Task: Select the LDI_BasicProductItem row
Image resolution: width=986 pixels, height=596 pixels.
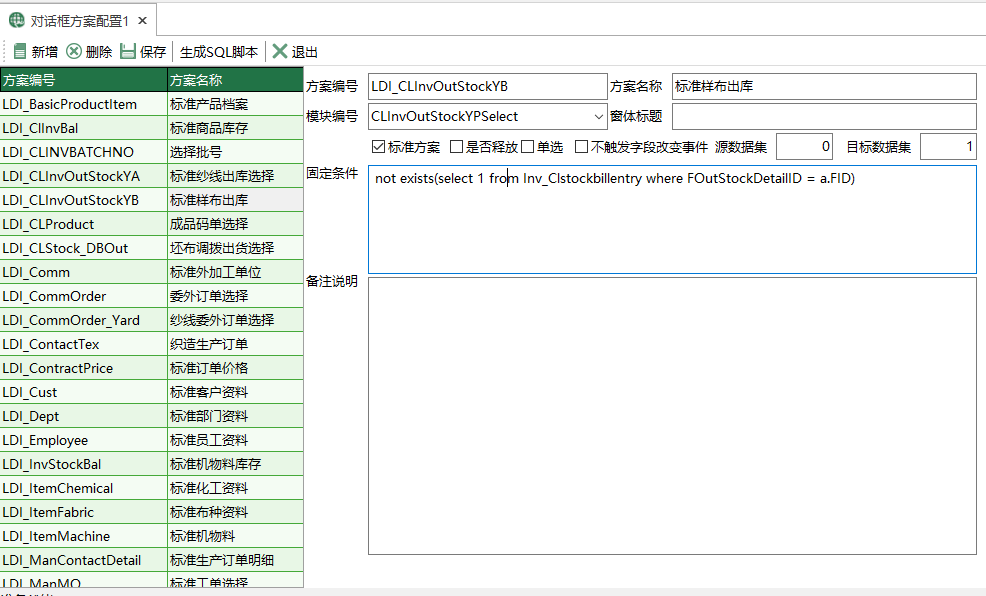Action: [152, 104]
